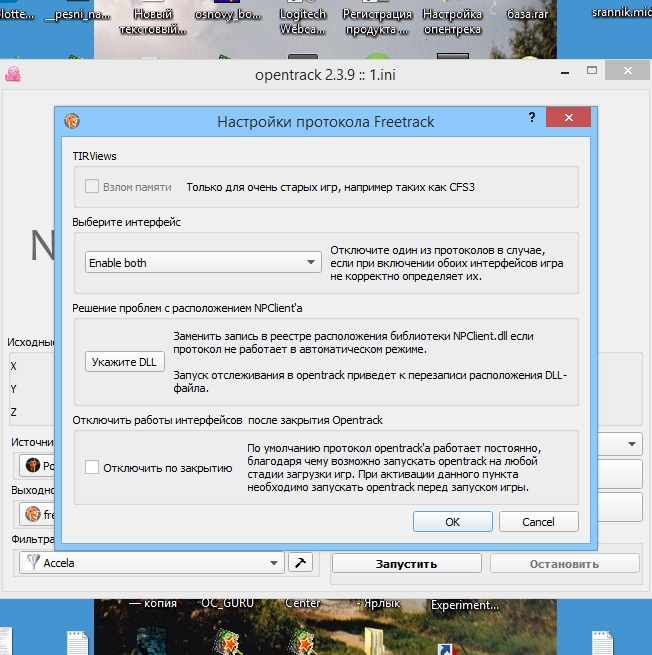Open the 'srannik.mid' desktop file

click(622, 13)
